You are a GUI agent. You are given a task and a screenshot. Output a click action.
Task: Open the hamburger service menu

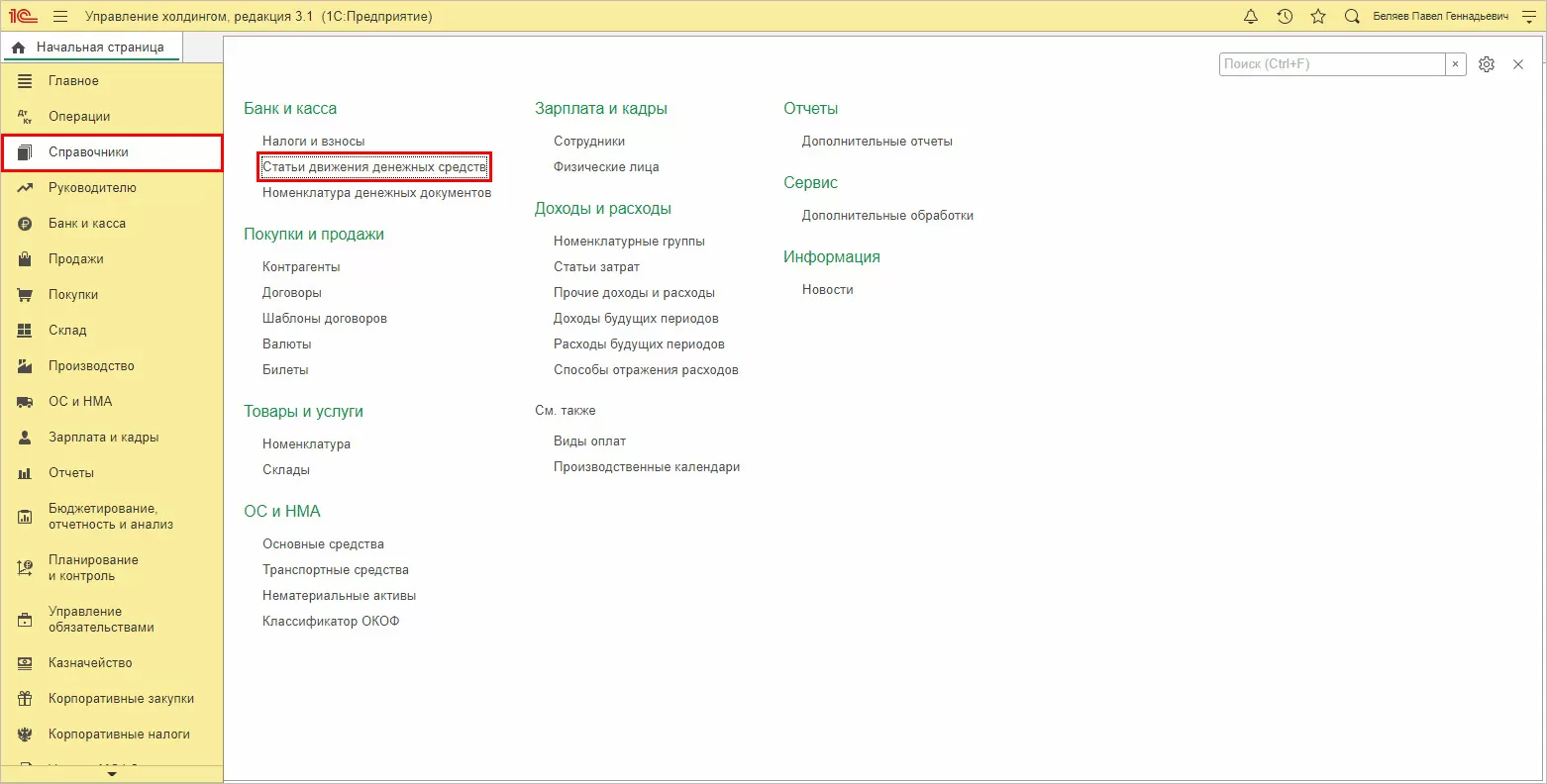pos(60,16)
